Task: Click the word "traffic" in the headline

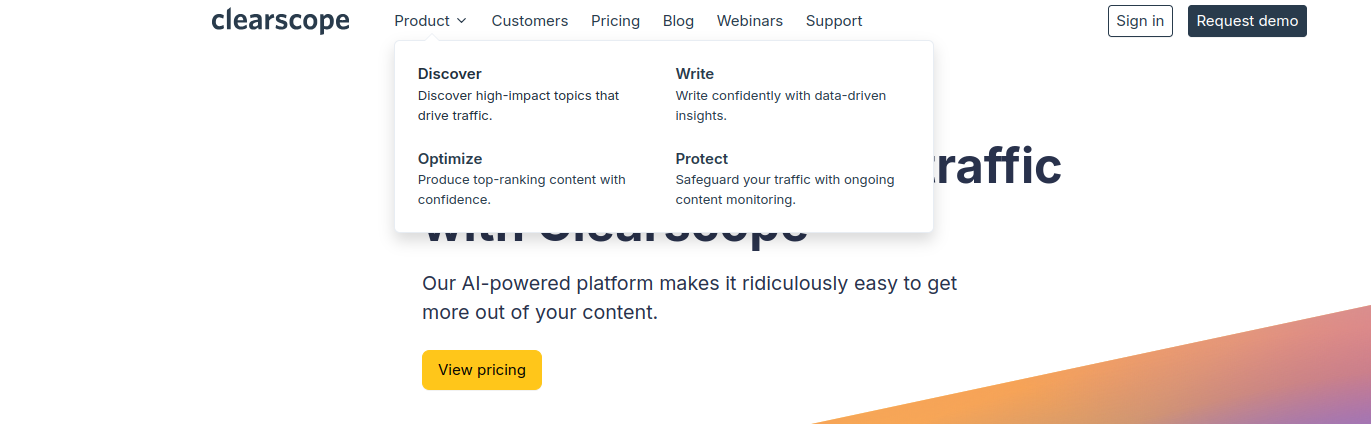Action: (x=998, y=167)
